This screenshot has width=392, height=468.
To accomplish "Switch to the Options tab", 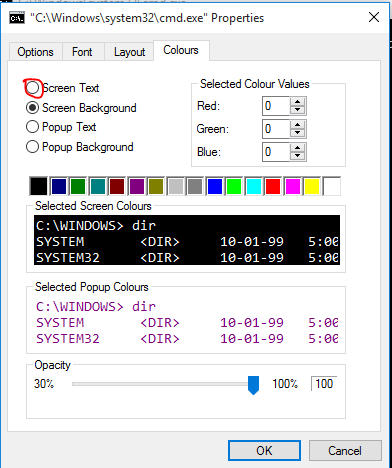I will coord(35,52).
